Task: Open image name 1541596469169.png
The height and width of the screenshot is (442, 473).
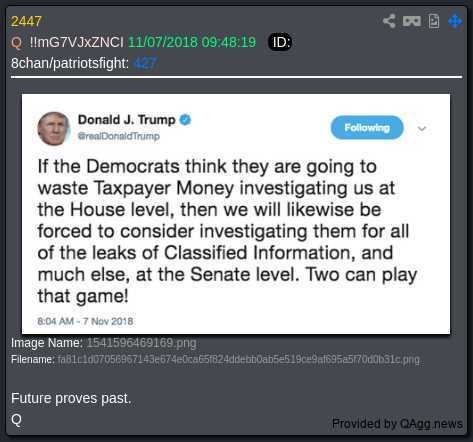Action: 141,343
